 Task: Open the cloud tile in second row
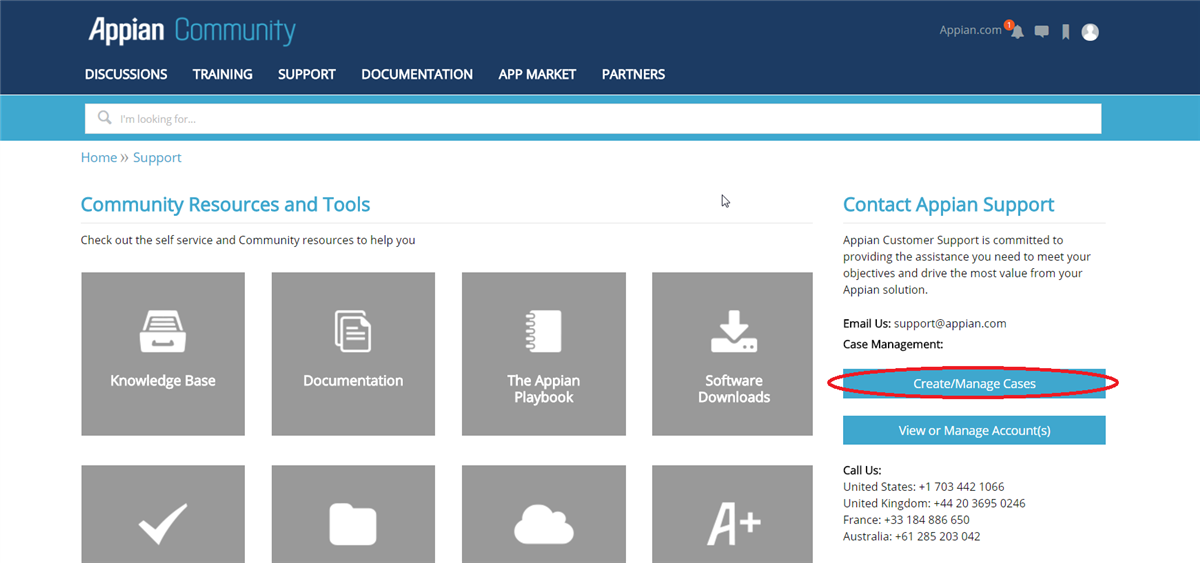(544, 514)
